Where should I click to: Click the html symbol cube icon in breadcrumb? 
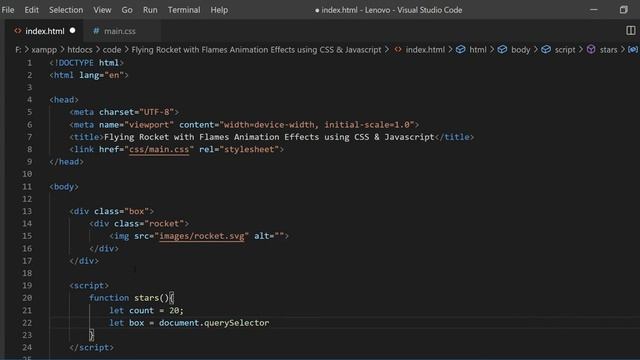[x=460, y=49]
